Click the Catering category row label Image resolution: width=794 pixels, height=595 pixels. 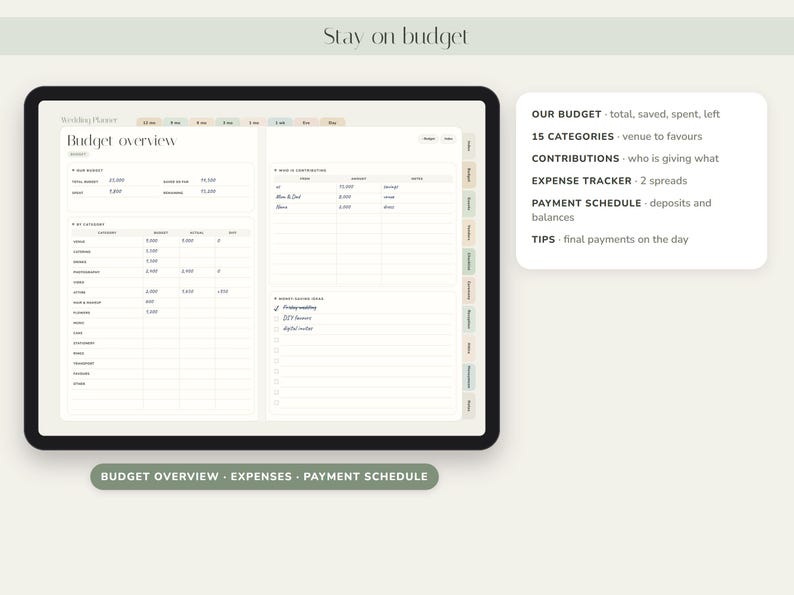click(82, 252)
